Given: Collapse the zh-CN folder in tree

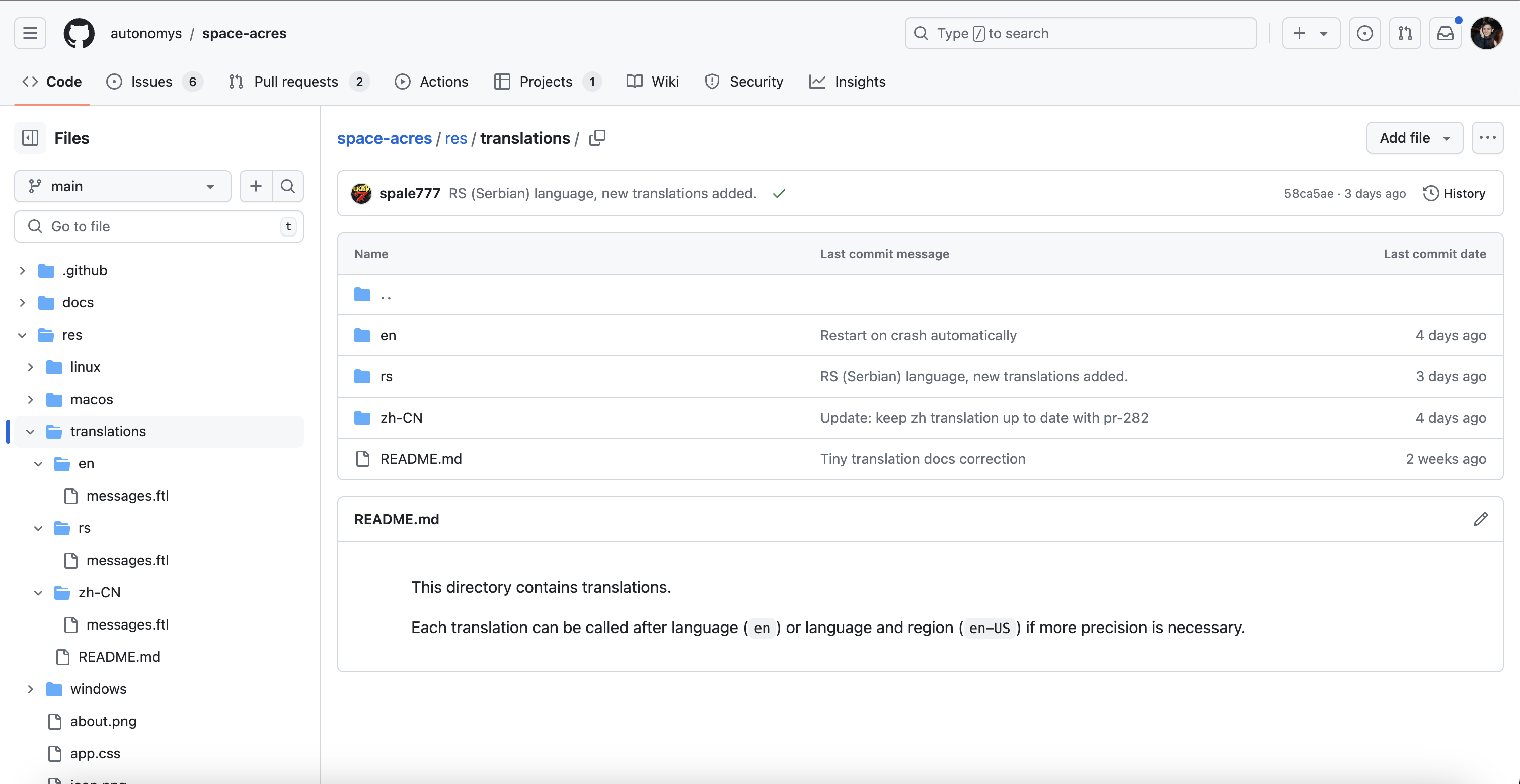Looking at the screenshot, I should coord(38,592).
